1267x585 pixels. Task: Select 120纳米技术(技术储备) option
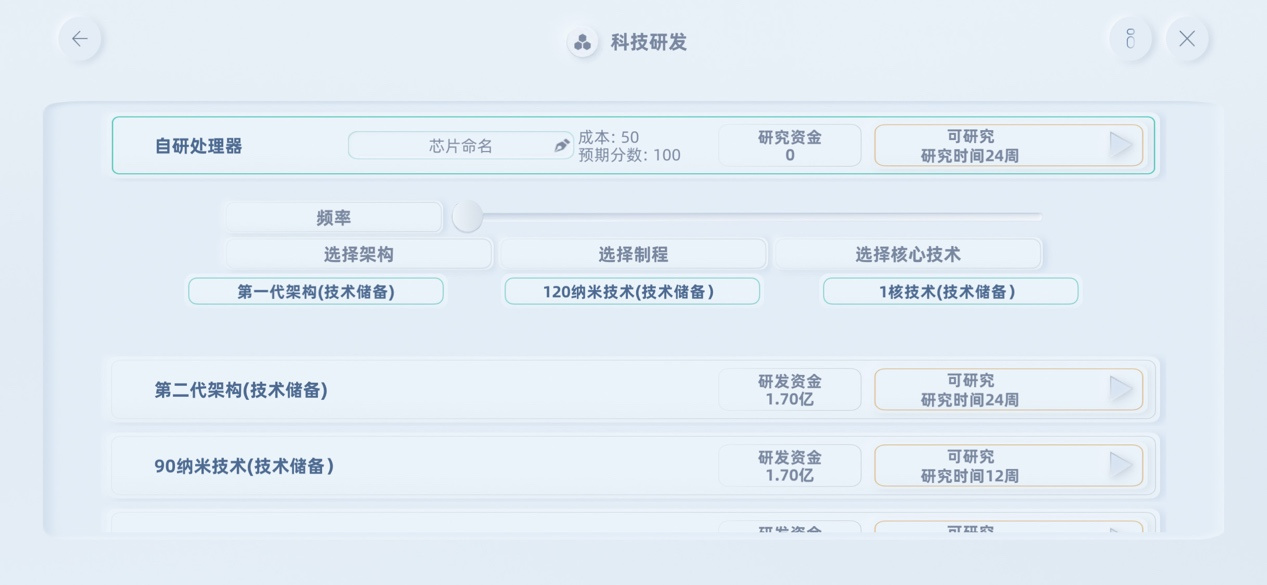click(632, 291)
